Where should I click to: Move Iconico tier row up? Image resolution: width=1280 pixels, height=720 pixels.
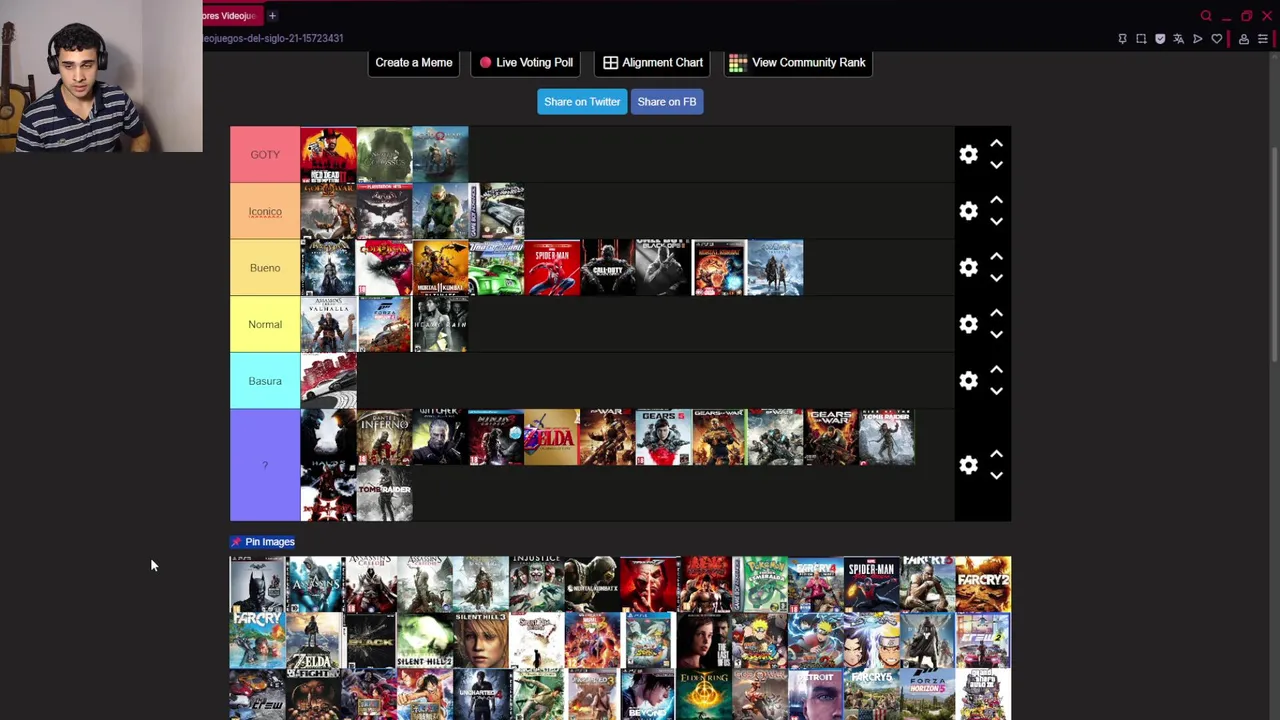point(996,200)
